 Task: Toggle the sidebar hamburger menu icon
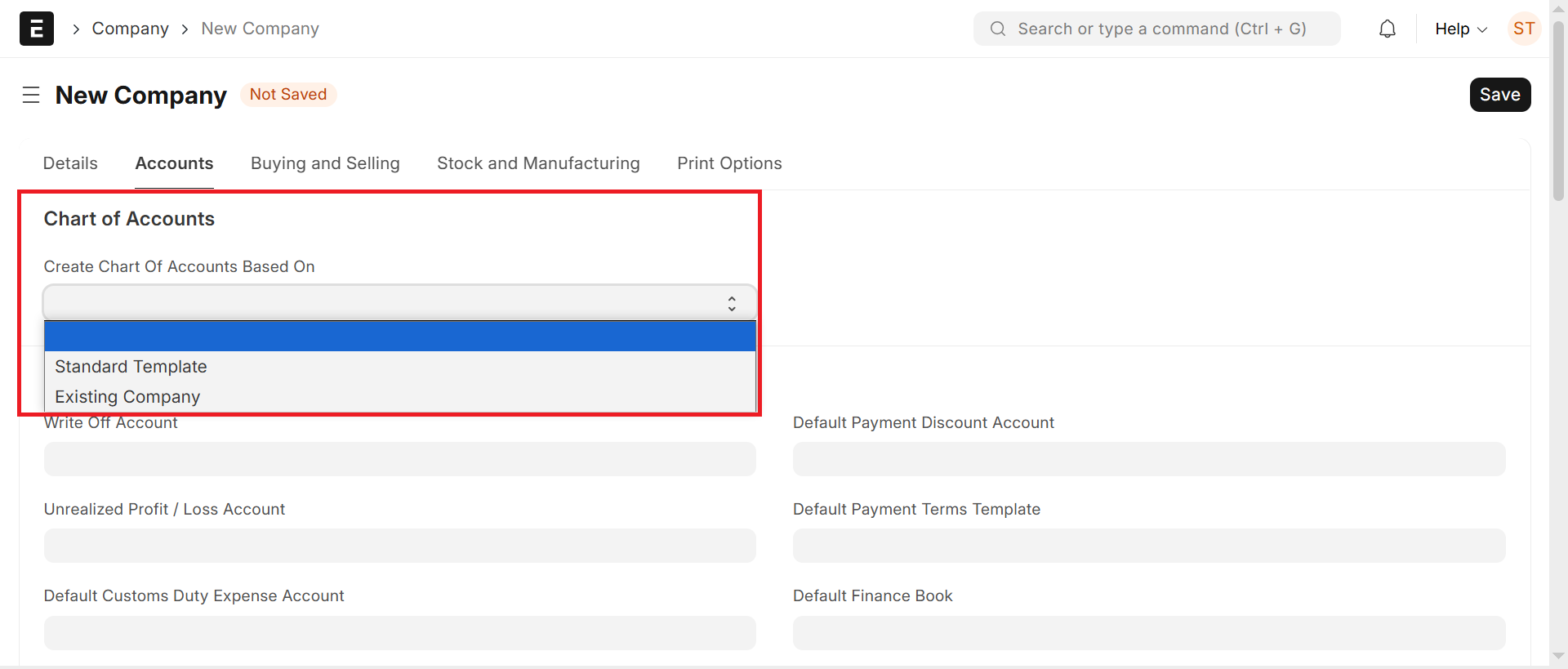coord(31,95)
